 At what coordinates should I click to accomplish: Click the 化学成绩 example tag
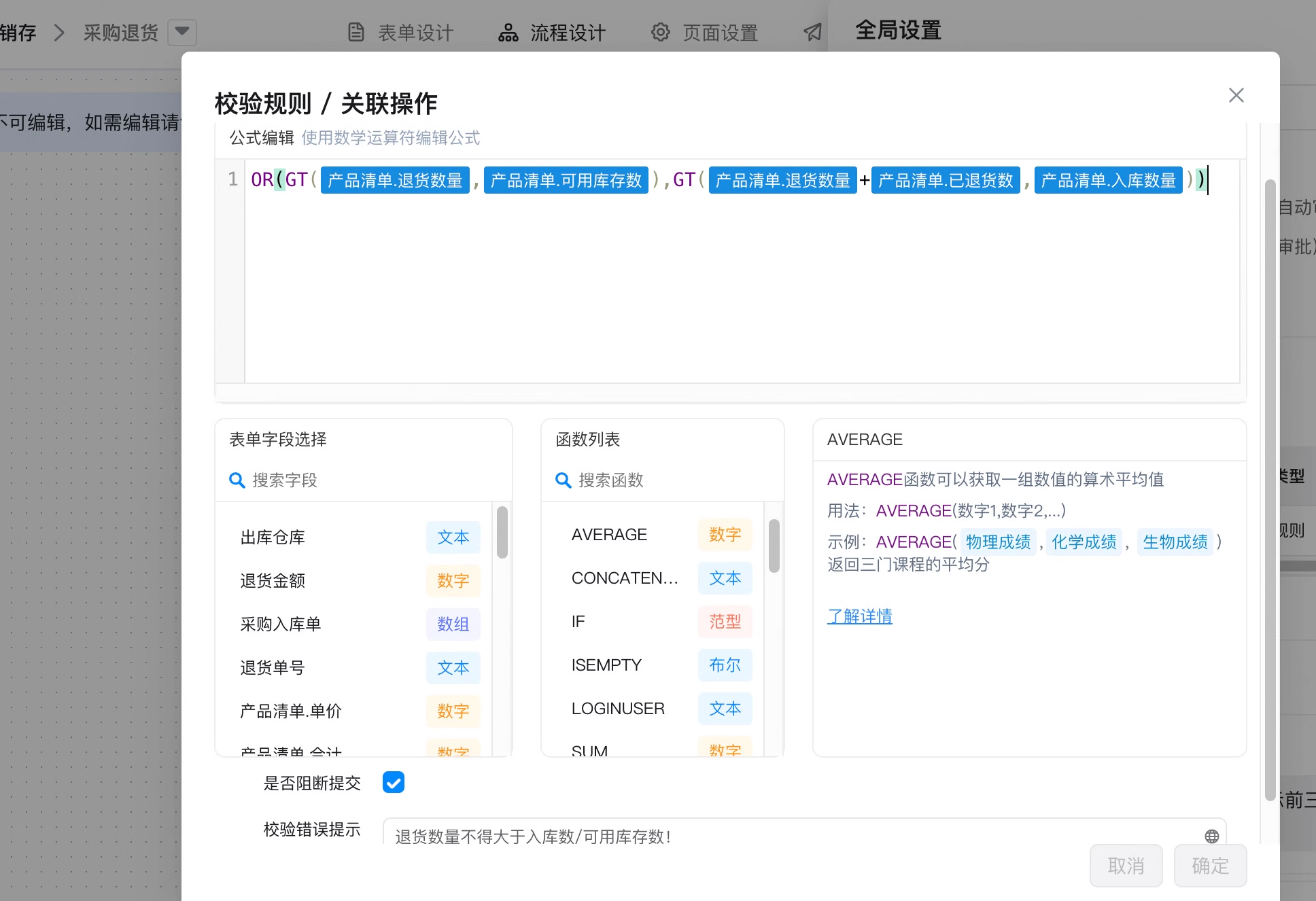[1084, 542]
